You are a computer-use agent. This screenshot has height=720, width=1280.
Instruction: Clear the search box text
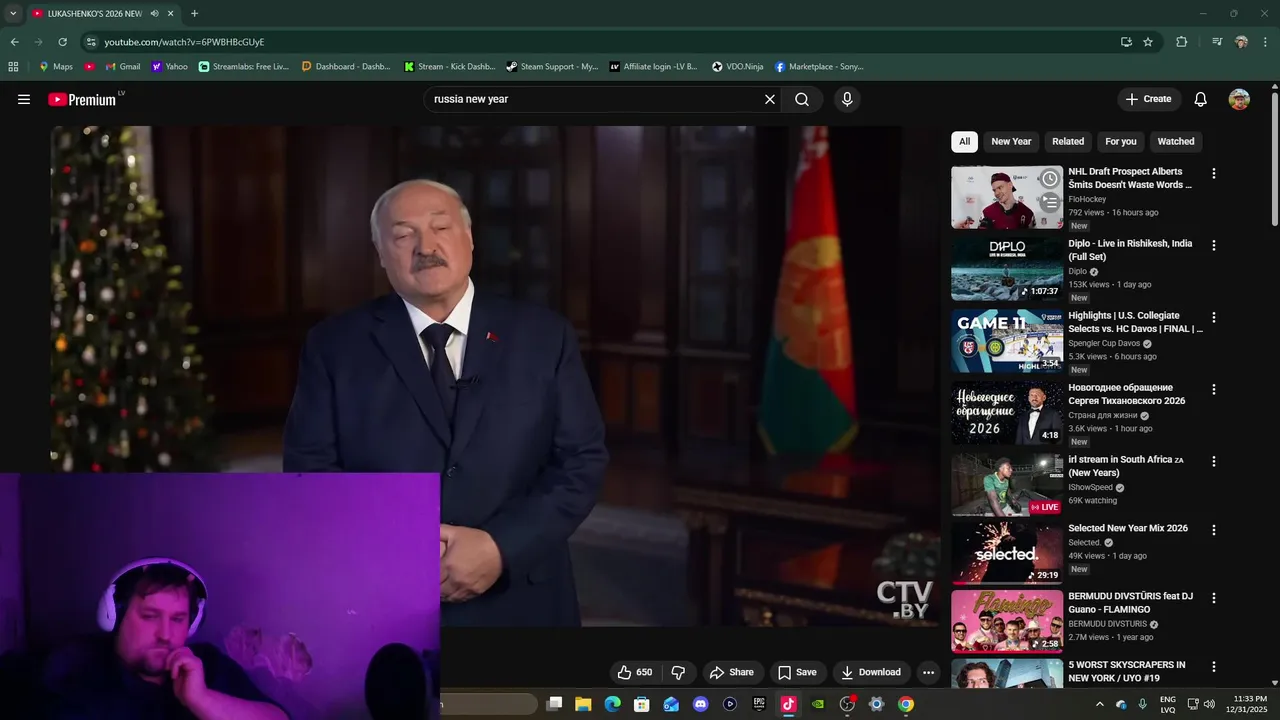click(770, 99)
